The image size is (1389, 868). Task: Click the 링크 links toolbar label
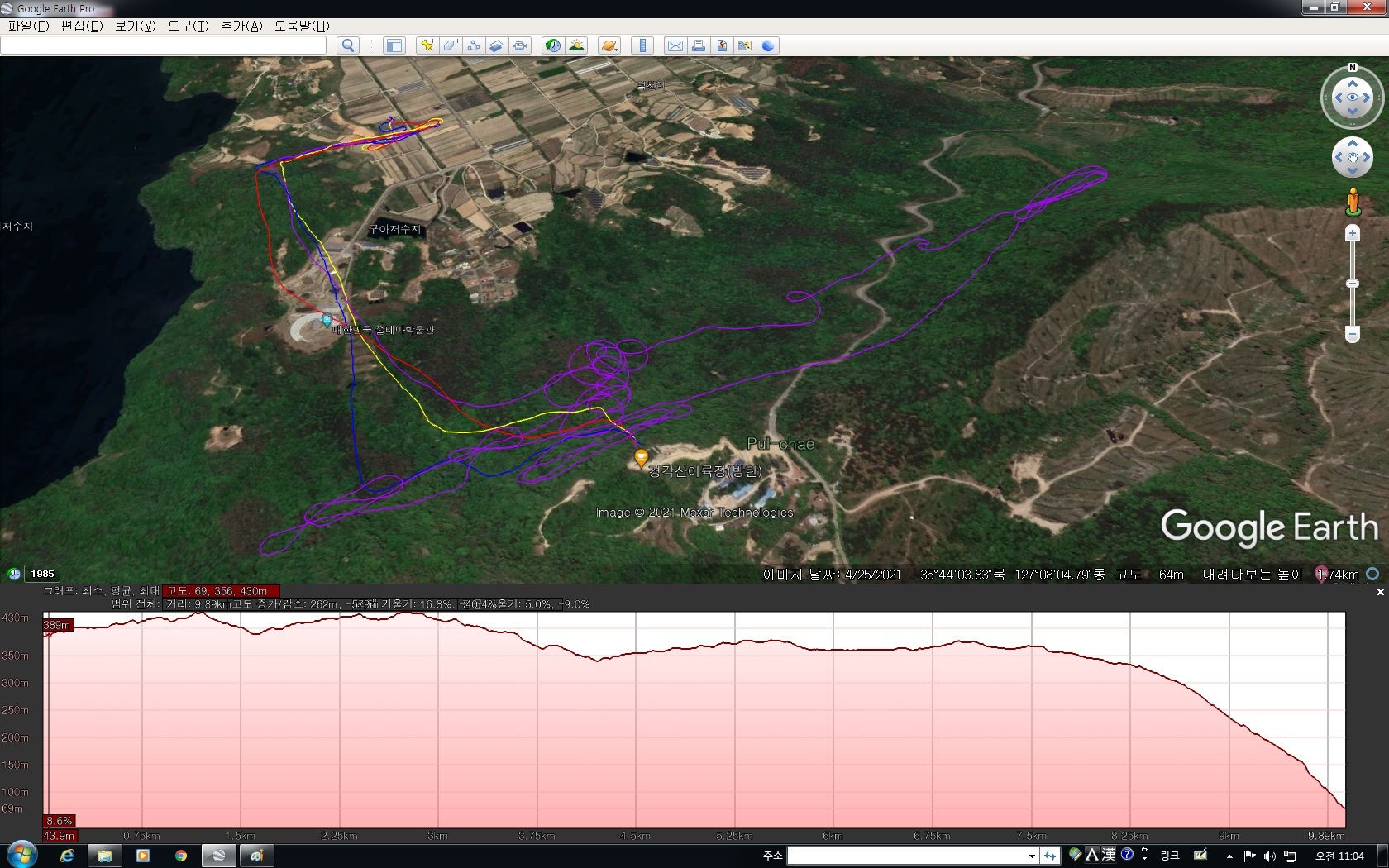coord(1170,856)
